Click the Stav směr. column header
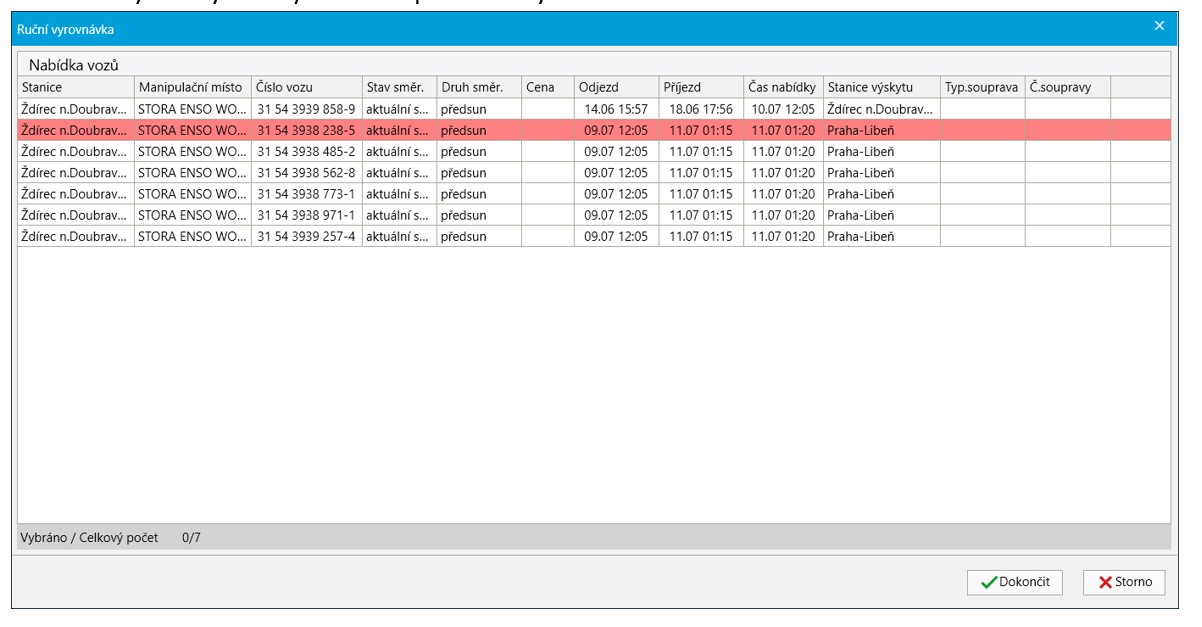The width and height of the screenshot is (1202, 627). 398,87
